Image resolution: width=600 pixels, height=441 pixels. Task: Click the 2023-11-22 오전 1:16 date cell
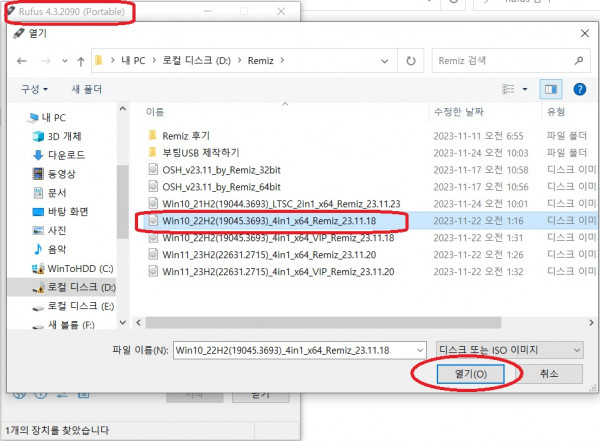point(478,221)
